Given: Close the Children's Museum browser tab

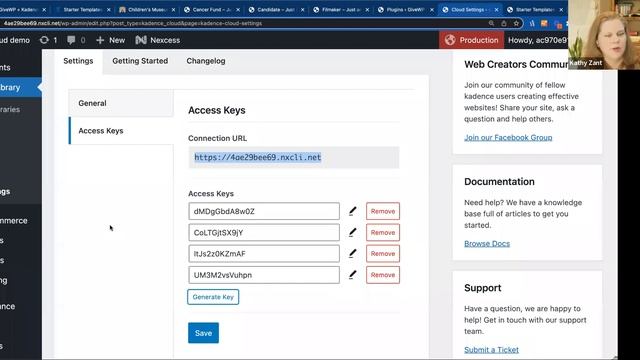Looking at the screenshot, I should tap(173, 9).
